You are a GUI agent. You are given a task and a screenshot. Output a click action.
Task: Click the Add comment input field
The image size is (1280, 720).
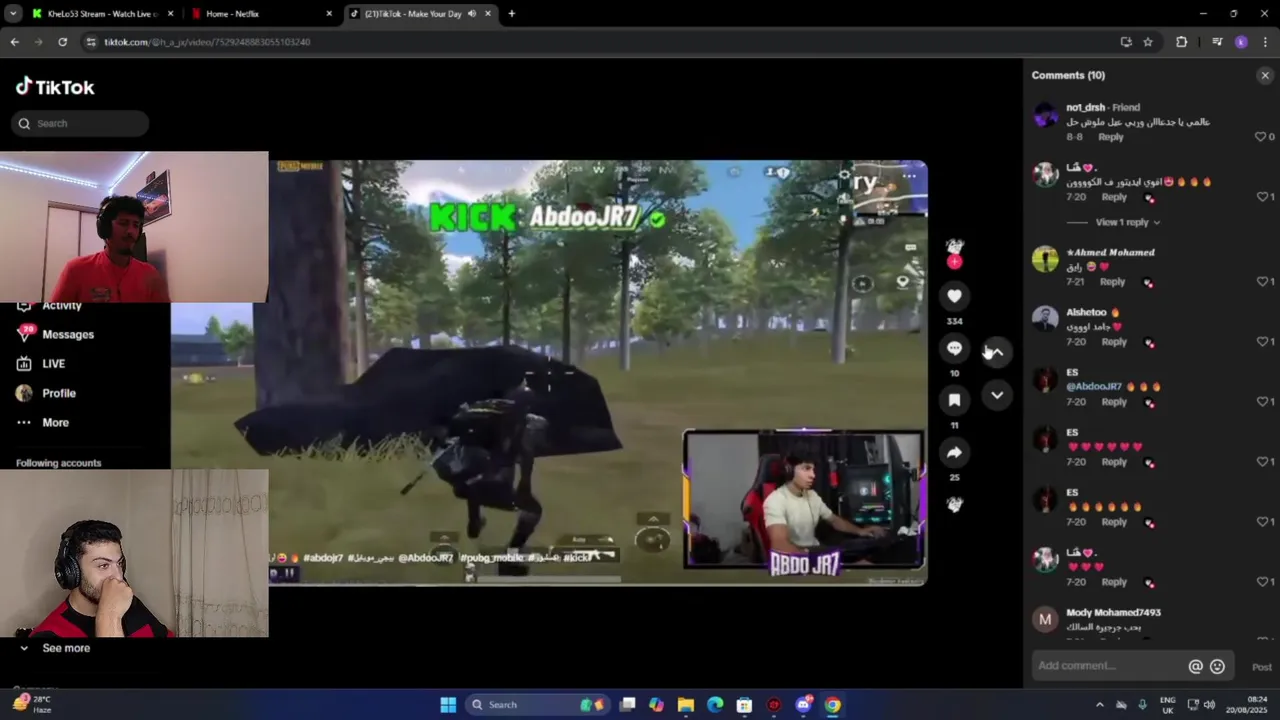coord(1108,666)
